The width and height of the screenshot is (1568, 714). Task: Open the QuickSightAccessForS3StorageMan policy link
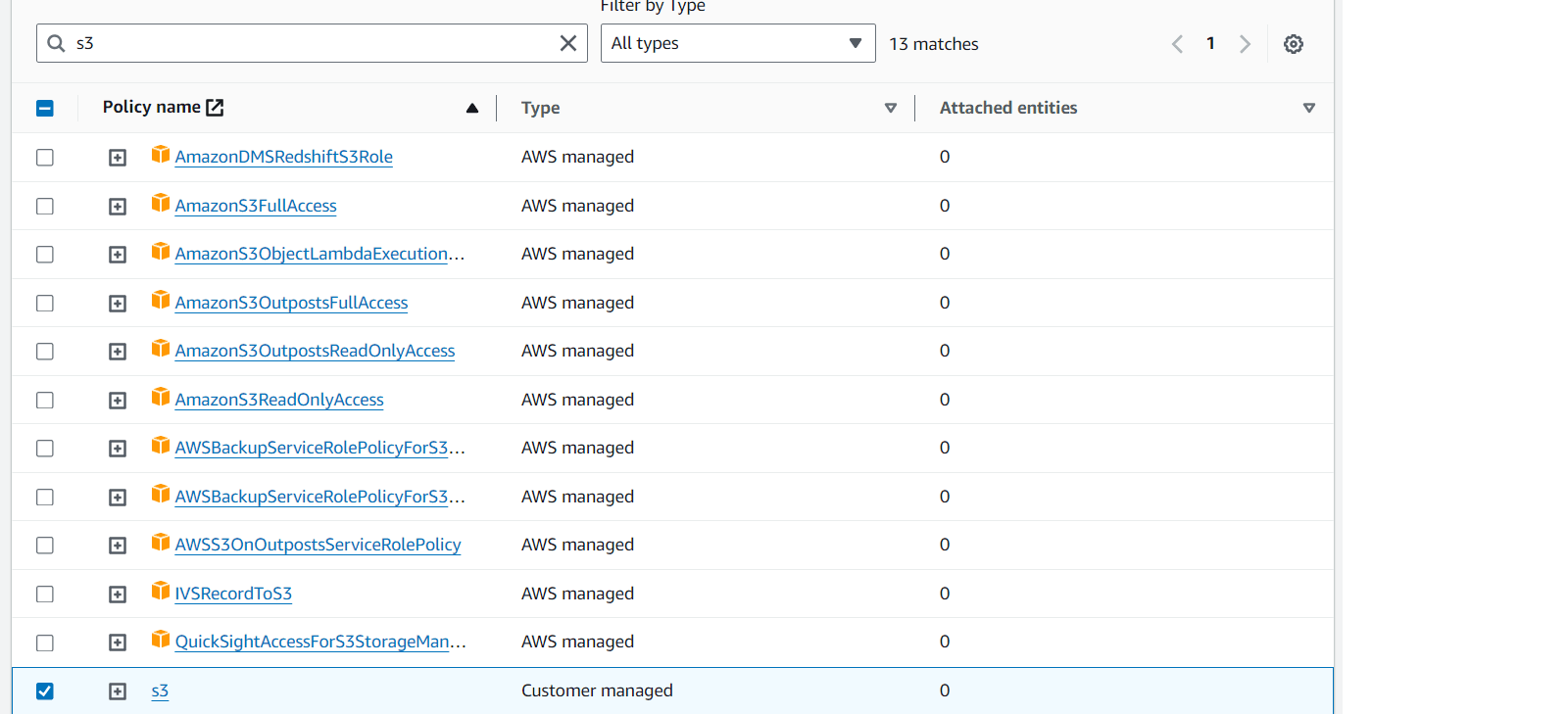point(319,642)
